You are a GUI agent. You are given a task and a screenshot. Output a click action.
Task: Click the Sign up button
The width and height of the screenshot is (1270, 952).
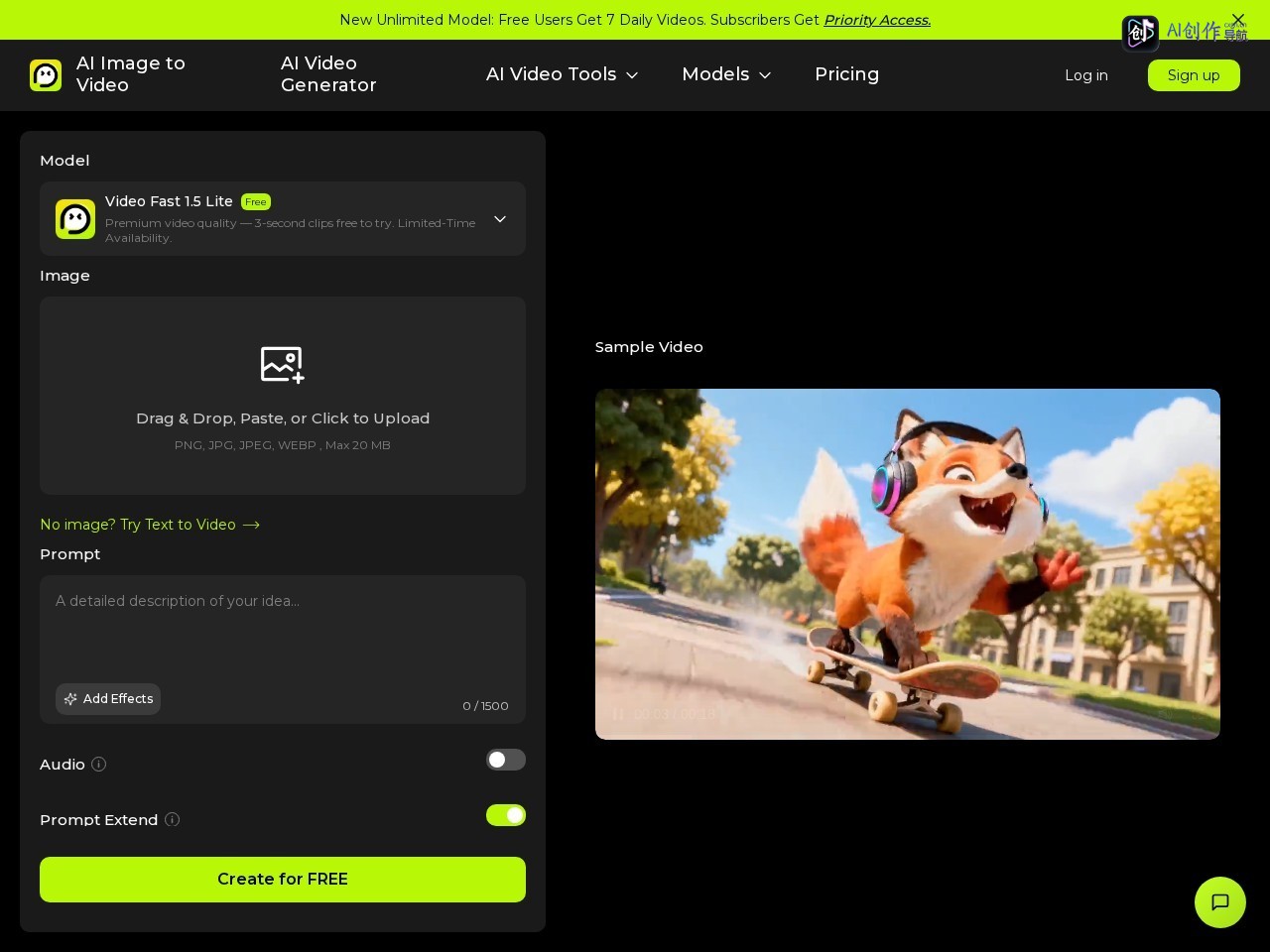click(x=1194, y=75)
